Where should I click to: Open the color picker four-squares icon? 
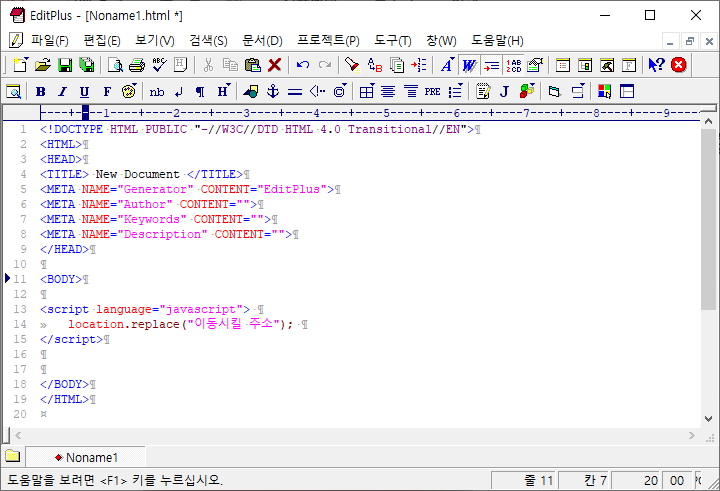[x=604, y=91]
